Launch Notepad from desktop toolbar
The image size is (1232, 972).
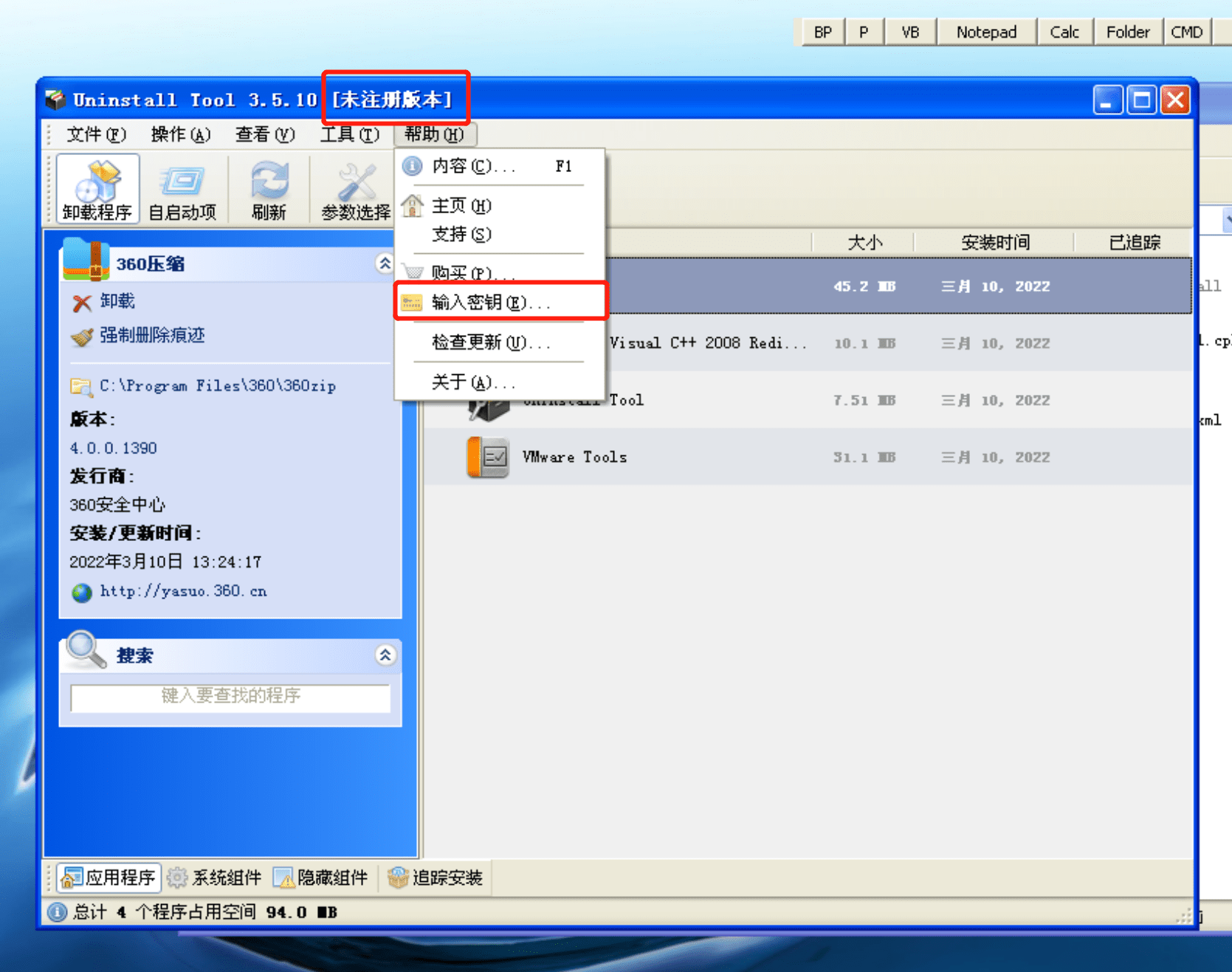pos(986,32)
